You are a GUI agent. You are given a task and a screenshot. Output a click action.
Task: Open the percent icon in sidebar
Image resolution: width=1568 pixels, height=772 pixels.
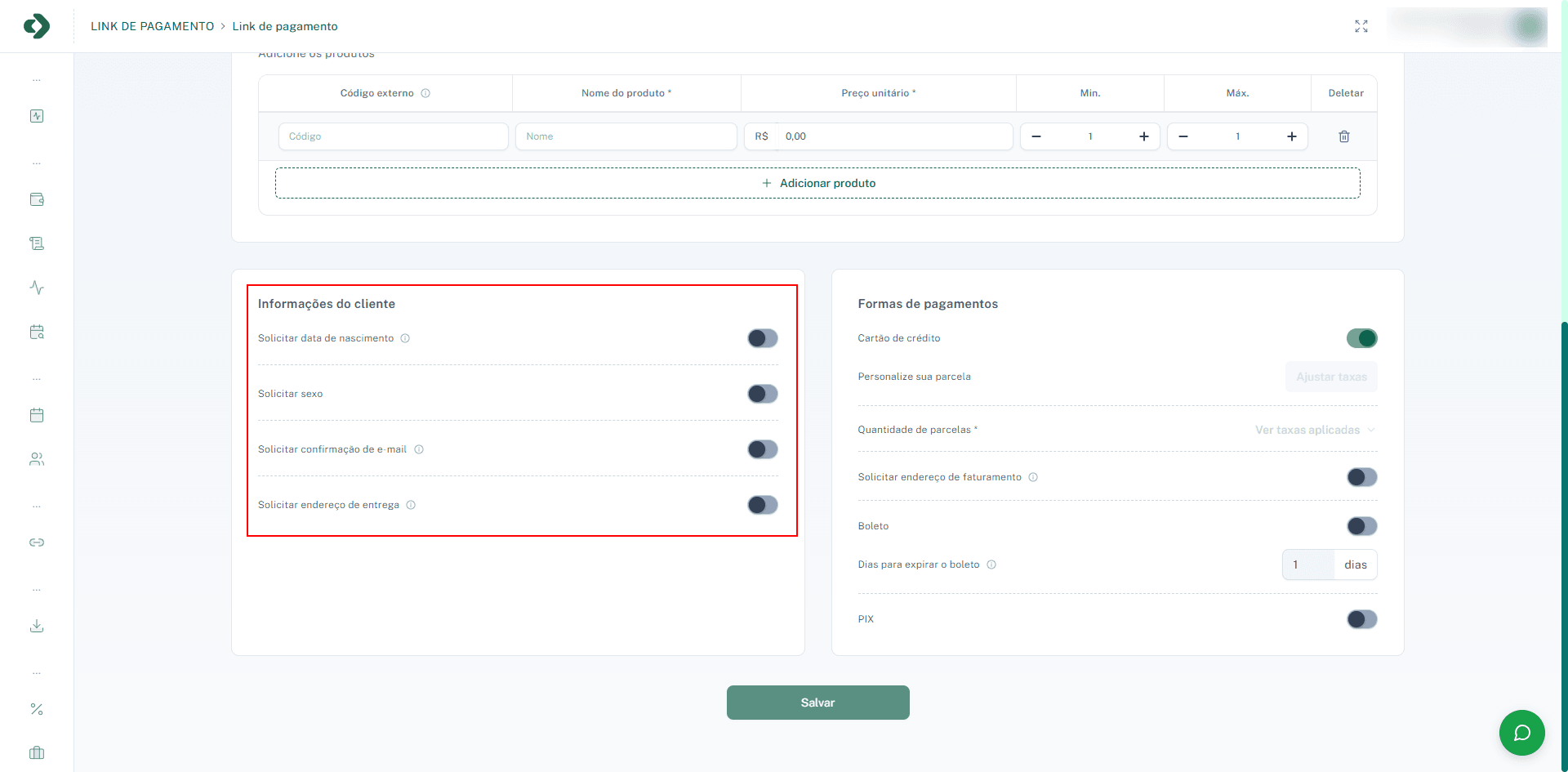pyautogui.click(x=37, y=709)
